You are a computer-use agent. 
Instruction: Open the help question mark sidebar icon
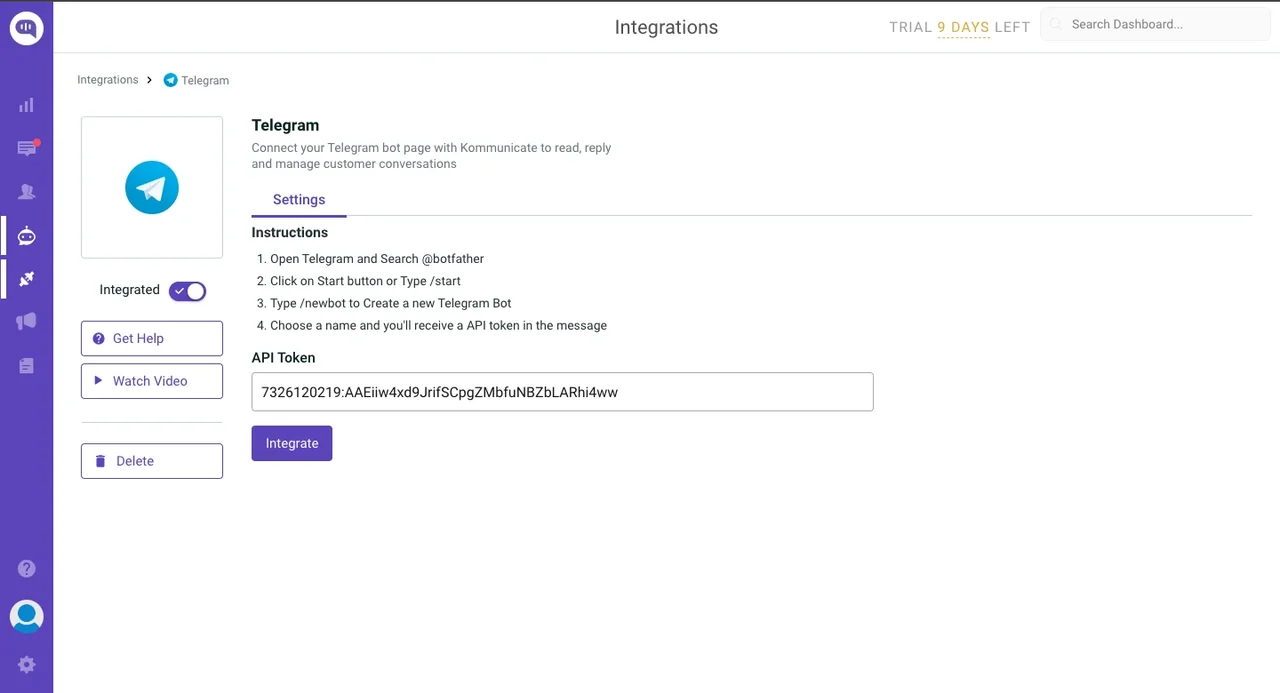pos(27,569)
